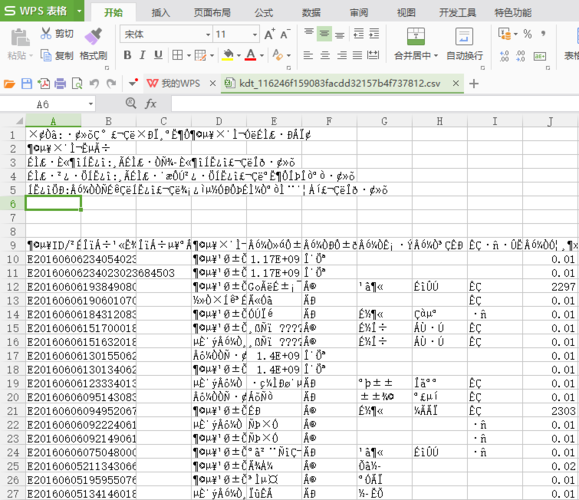579x500 pixels.
Task: Toggle Italic formatting
Action: click(143, 55)
